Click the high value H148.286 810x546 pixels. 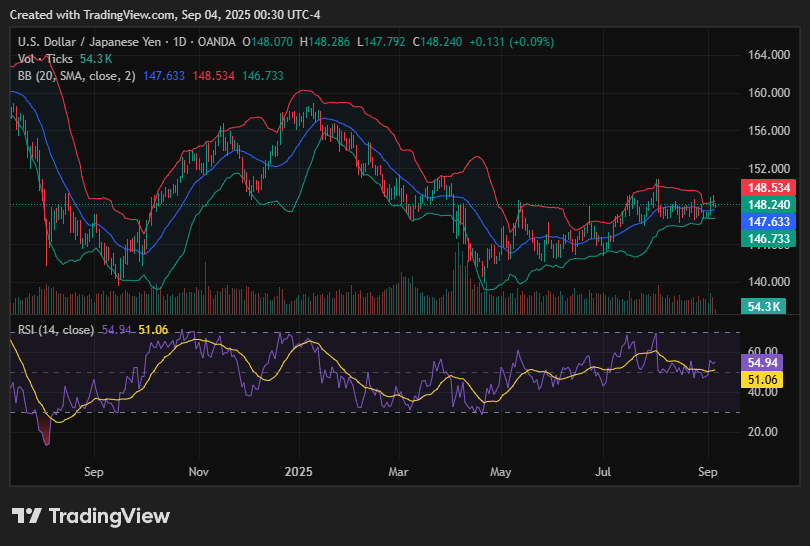tap(325, 42)
